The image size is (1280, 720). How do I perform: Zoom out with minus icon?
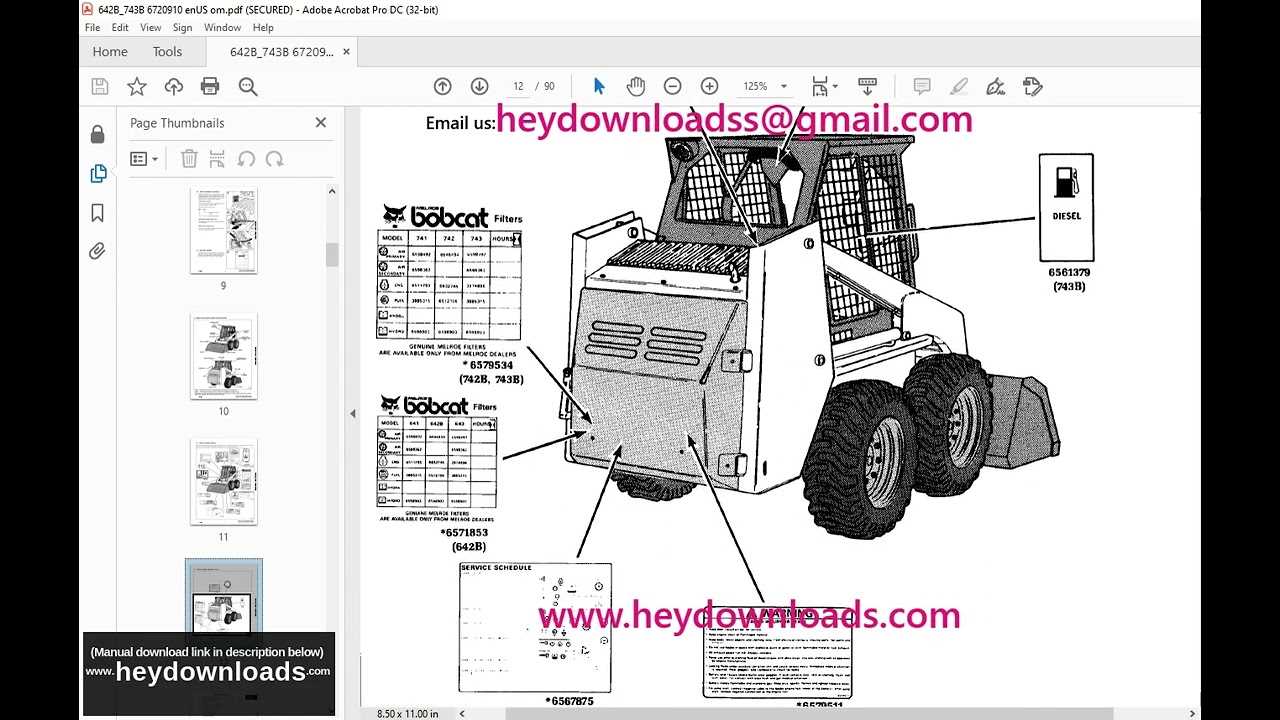click(673, 87)
